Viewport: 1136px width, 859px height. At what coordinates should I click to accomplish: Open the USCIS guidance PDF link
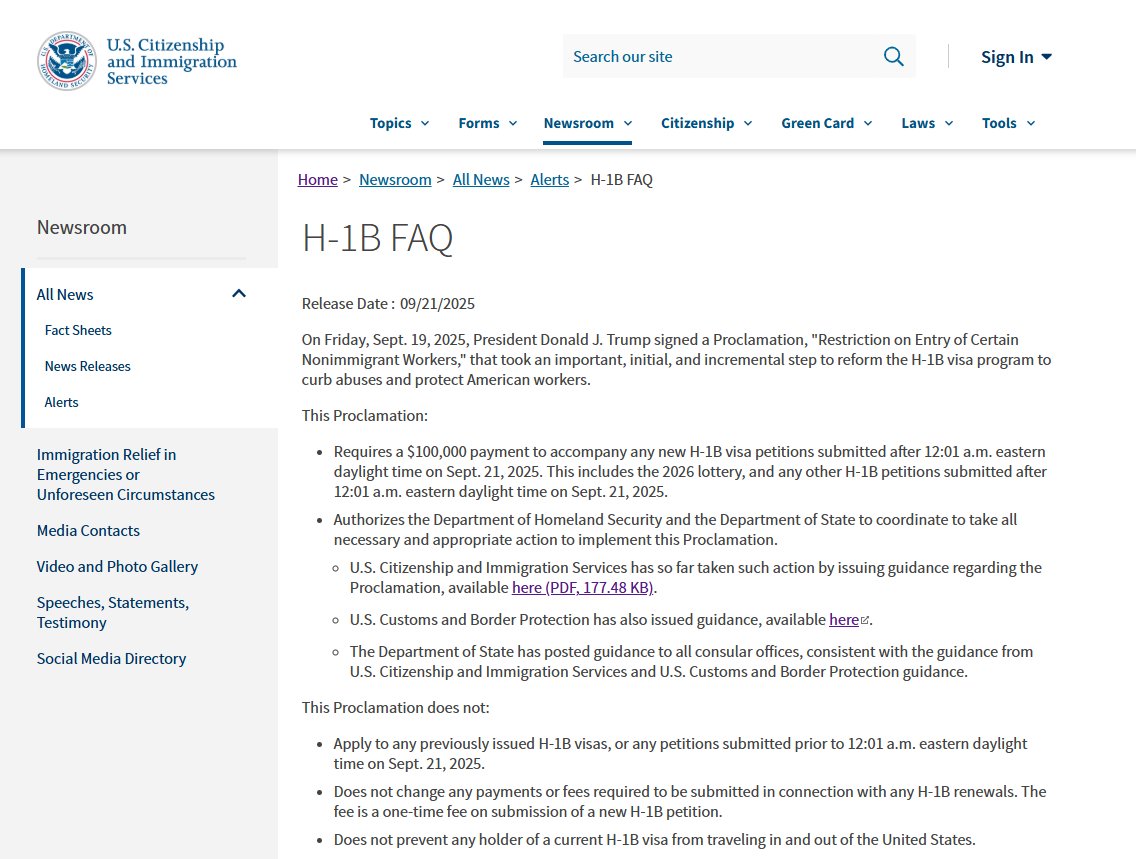[x=582, y=587]
